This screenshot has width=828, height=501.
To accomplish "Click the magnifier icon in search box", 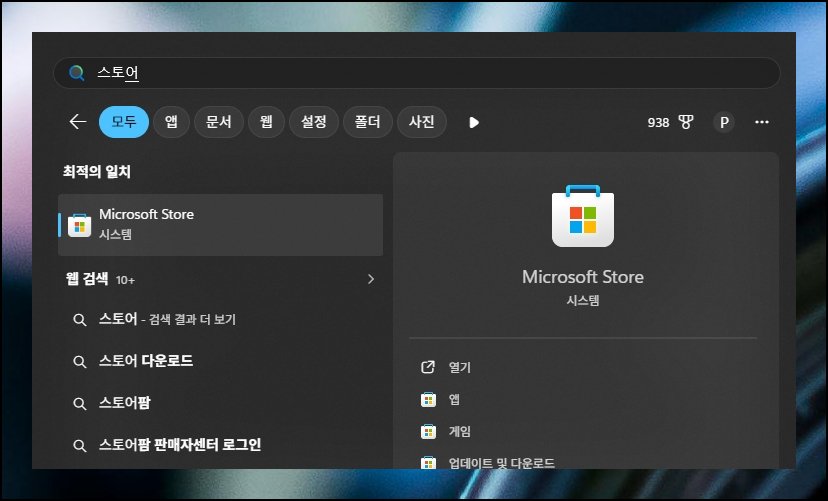I will [77, 72].
